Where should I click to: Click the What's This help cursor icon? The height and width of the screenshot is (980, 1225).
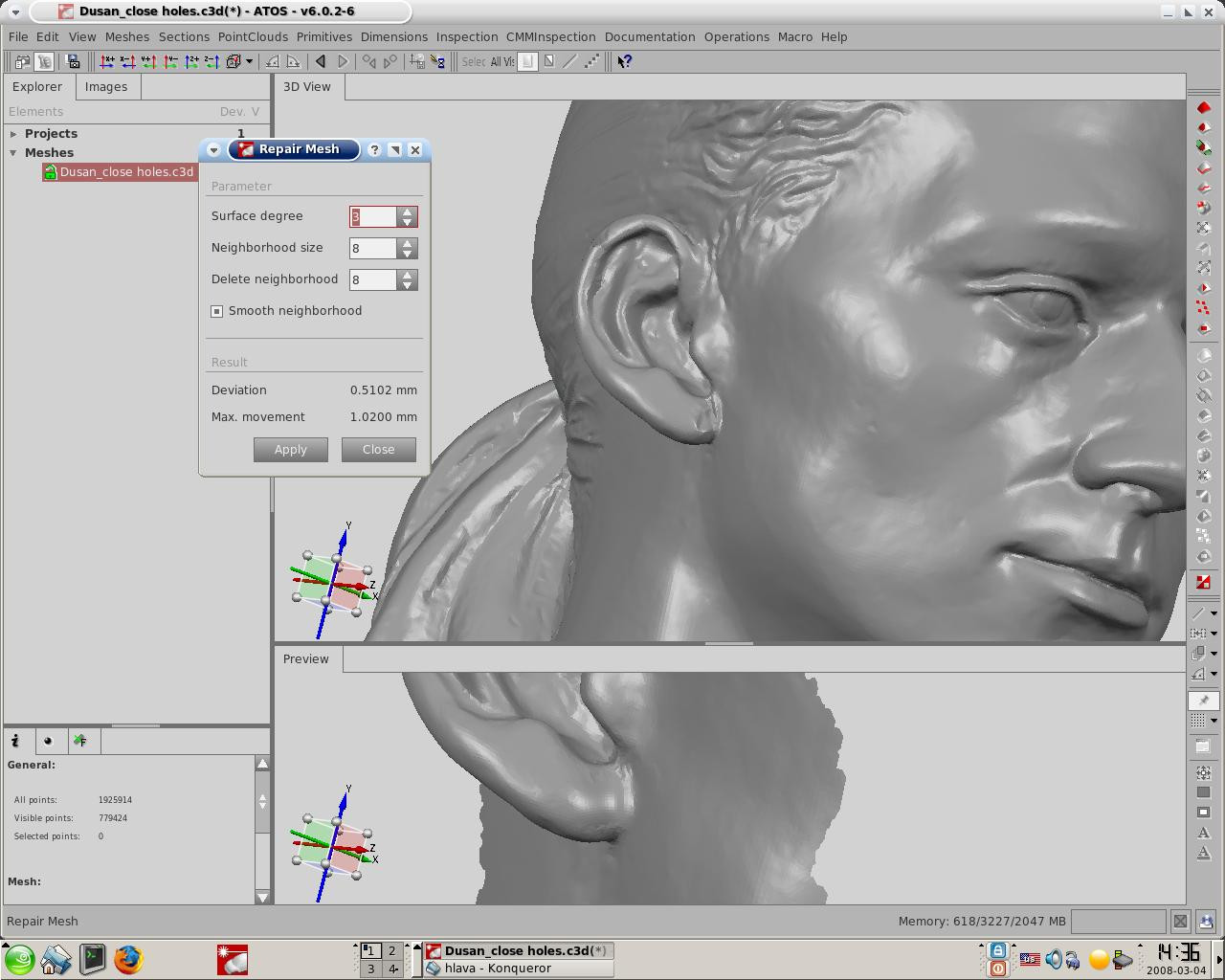[624, 61]
